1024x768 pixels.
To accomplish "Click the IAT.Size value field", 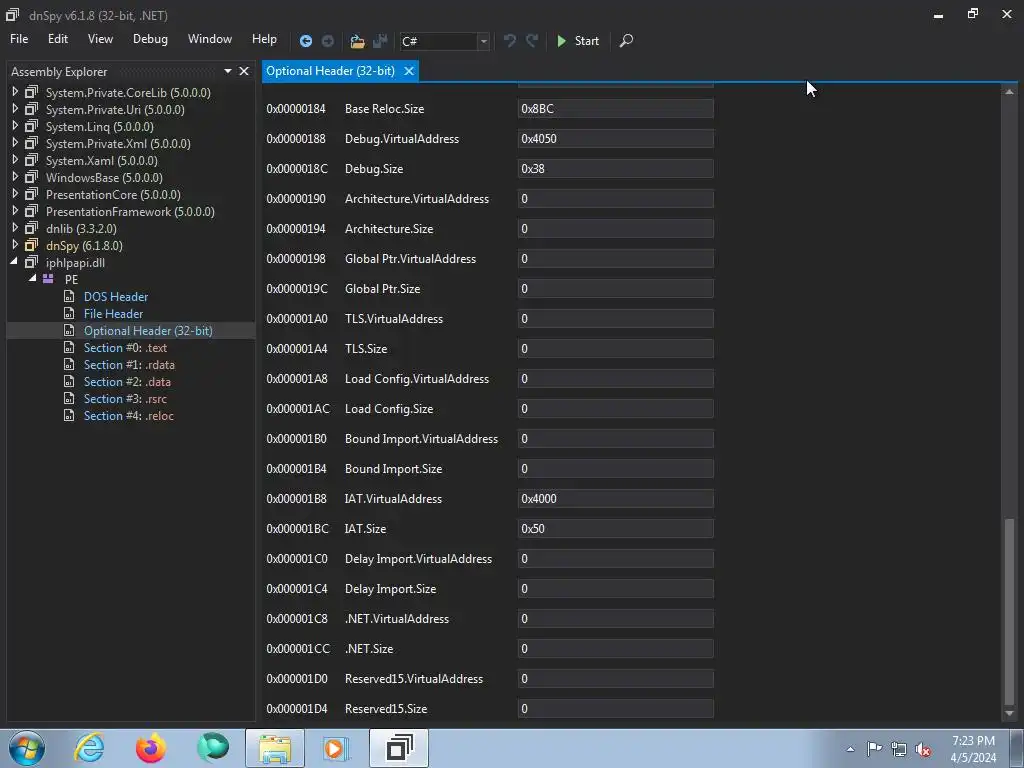I will click(615, 528).
